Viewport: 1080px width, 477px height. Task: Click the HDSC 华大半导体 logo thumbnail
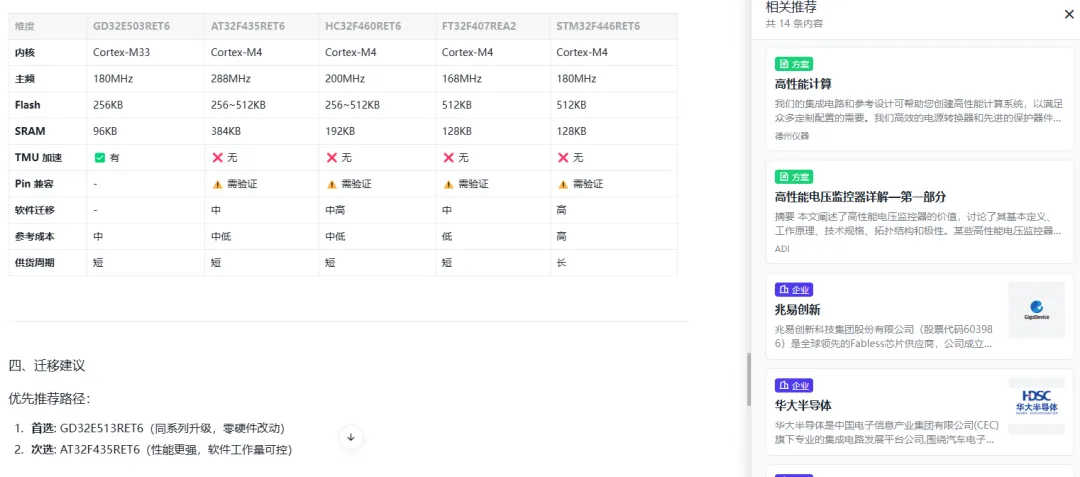[x=1036, y=405]
